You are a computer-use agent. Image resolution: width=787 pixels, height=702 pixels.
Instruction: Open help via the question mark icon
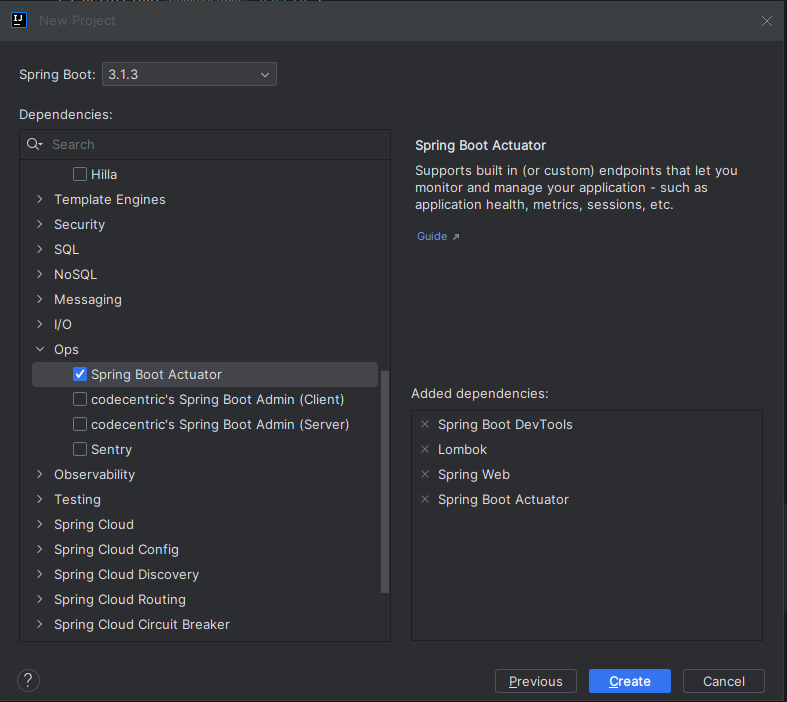pyautogui.click(x=28, y=680)
